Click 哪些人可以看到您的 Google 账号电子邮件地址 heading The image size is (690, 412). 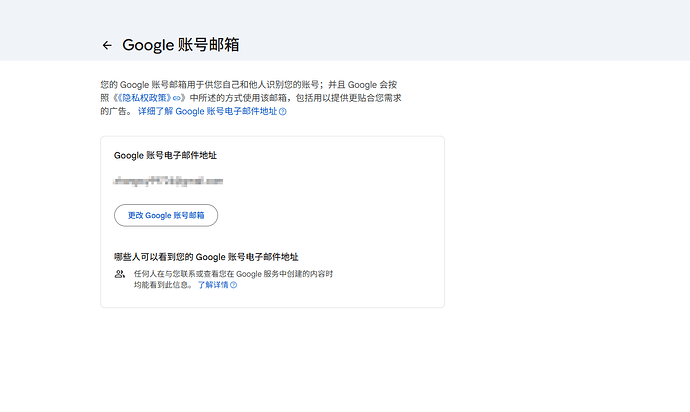tap(206, 257)
